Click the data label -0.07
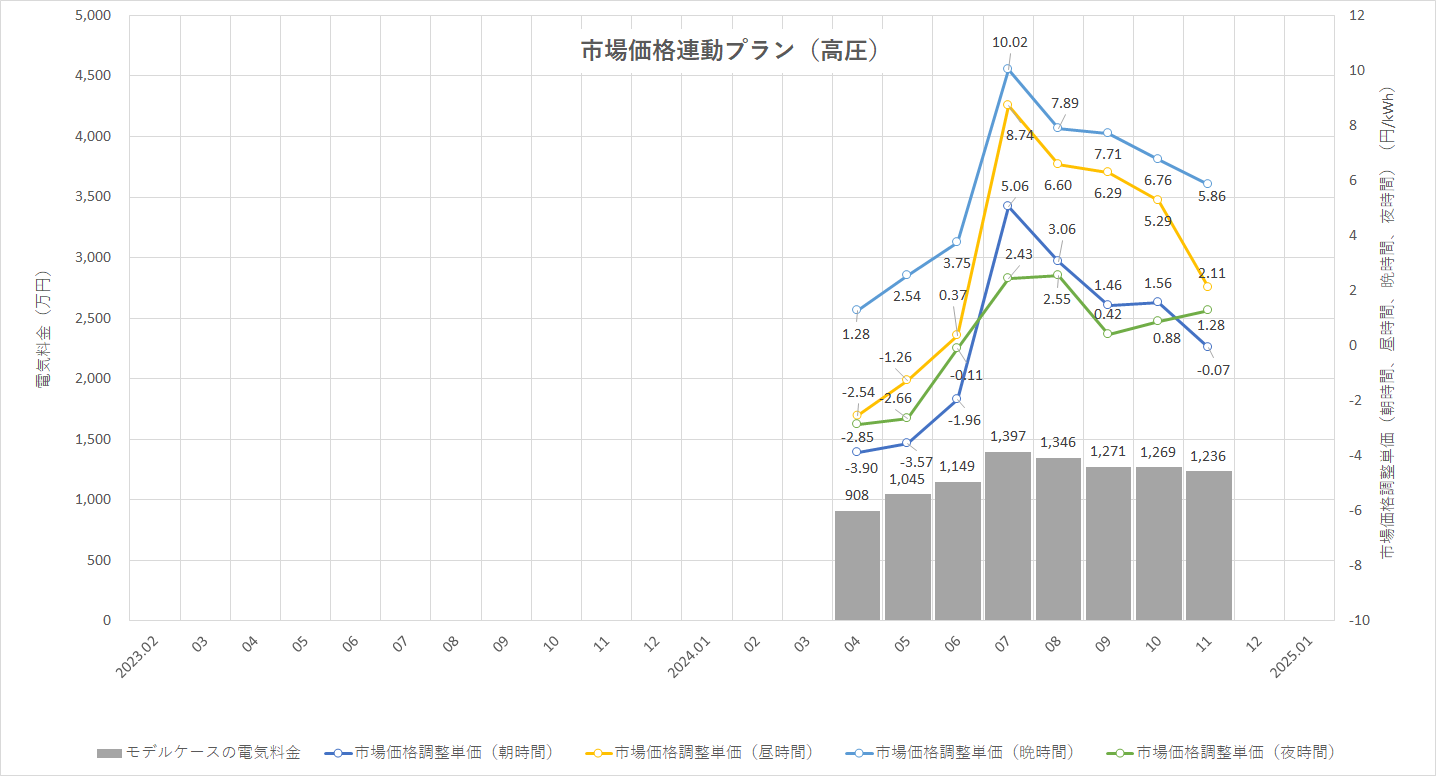This screenshot has width=1436, height=776. [x=1212, y=370]
